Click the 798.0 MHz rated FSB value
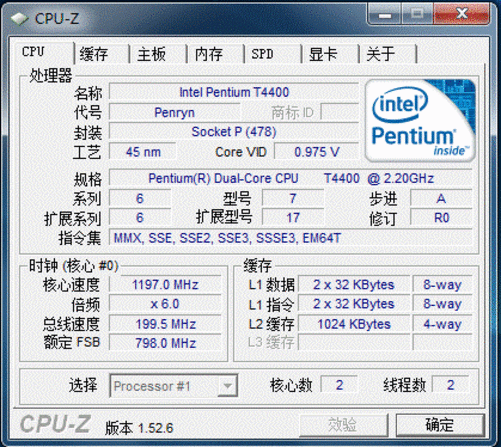501x447 pixels. [x=165, y=343]
